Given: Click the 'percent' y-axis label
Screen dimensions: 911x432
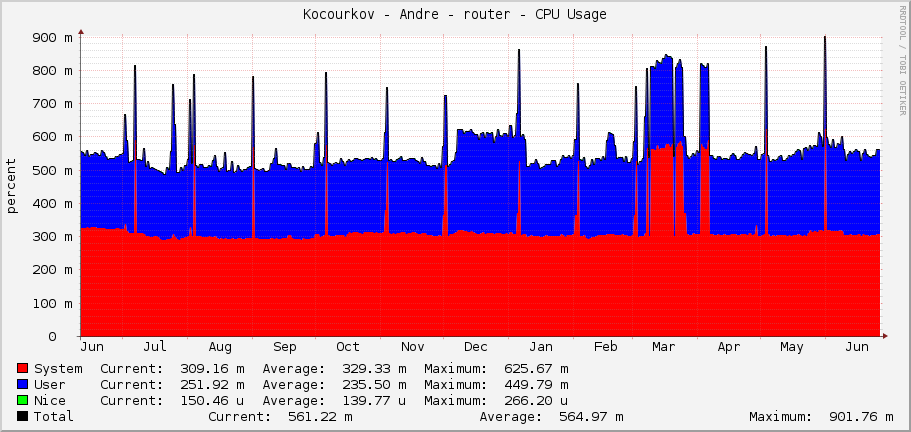Looking at the screenshot, I should click(12, 186).
